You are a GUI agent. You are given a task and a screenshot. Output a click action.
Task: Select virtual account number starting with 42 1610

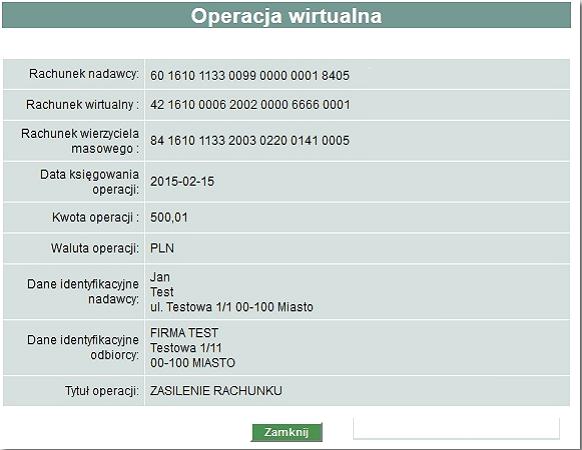pos(250,105)
